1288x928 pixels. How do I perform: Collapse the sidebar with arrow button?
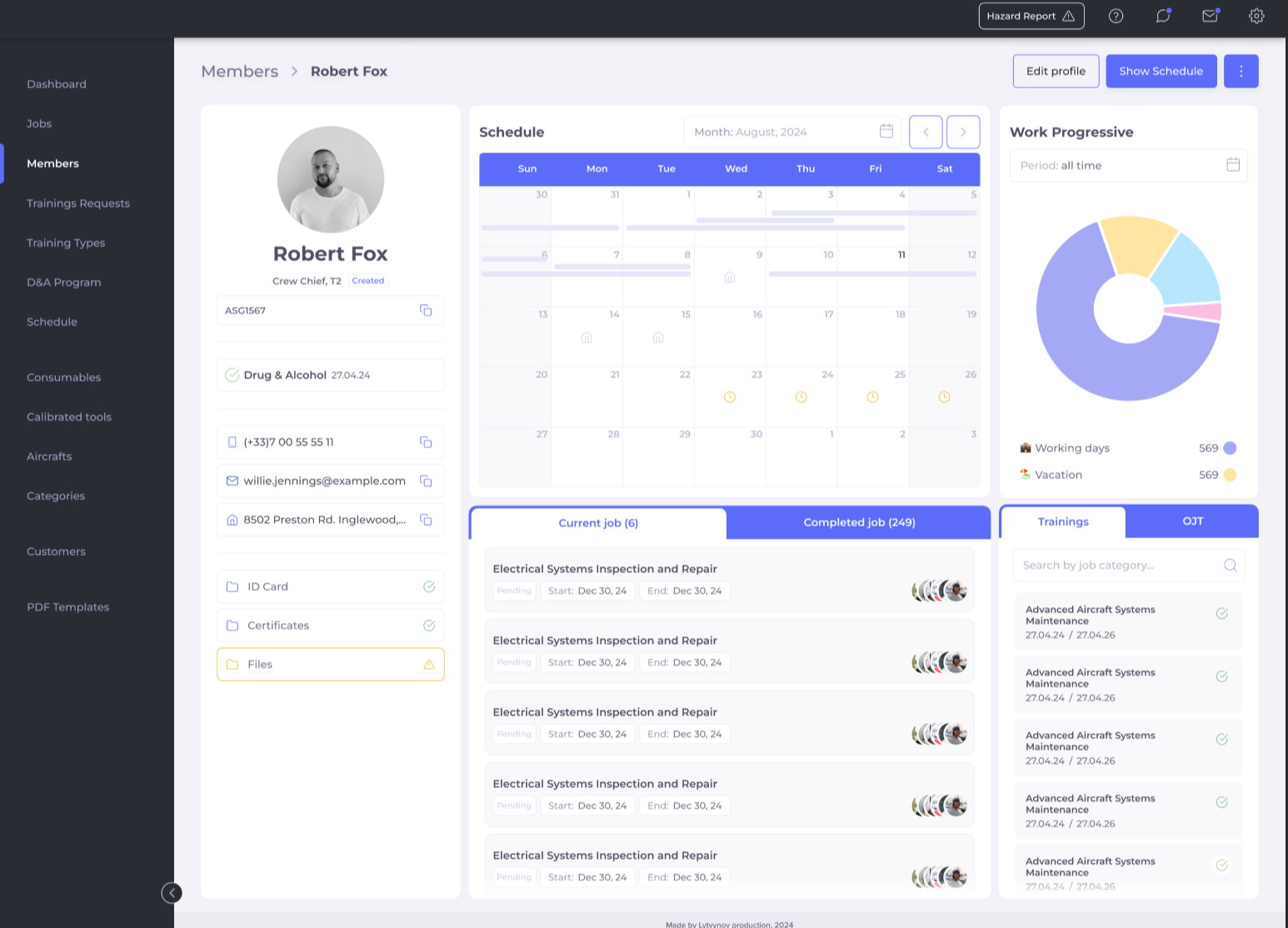[x=172, y=893]
